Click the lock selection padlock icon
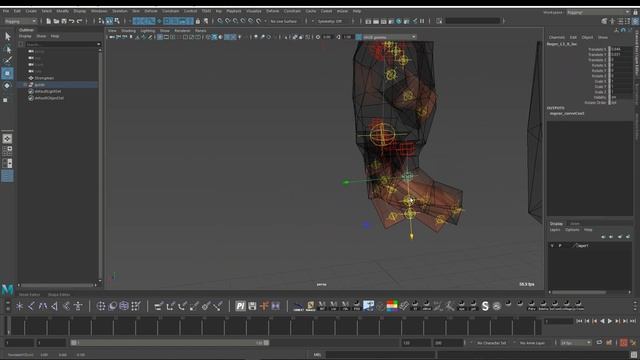The width and height of the screenshot is (640, 360). 198,21
